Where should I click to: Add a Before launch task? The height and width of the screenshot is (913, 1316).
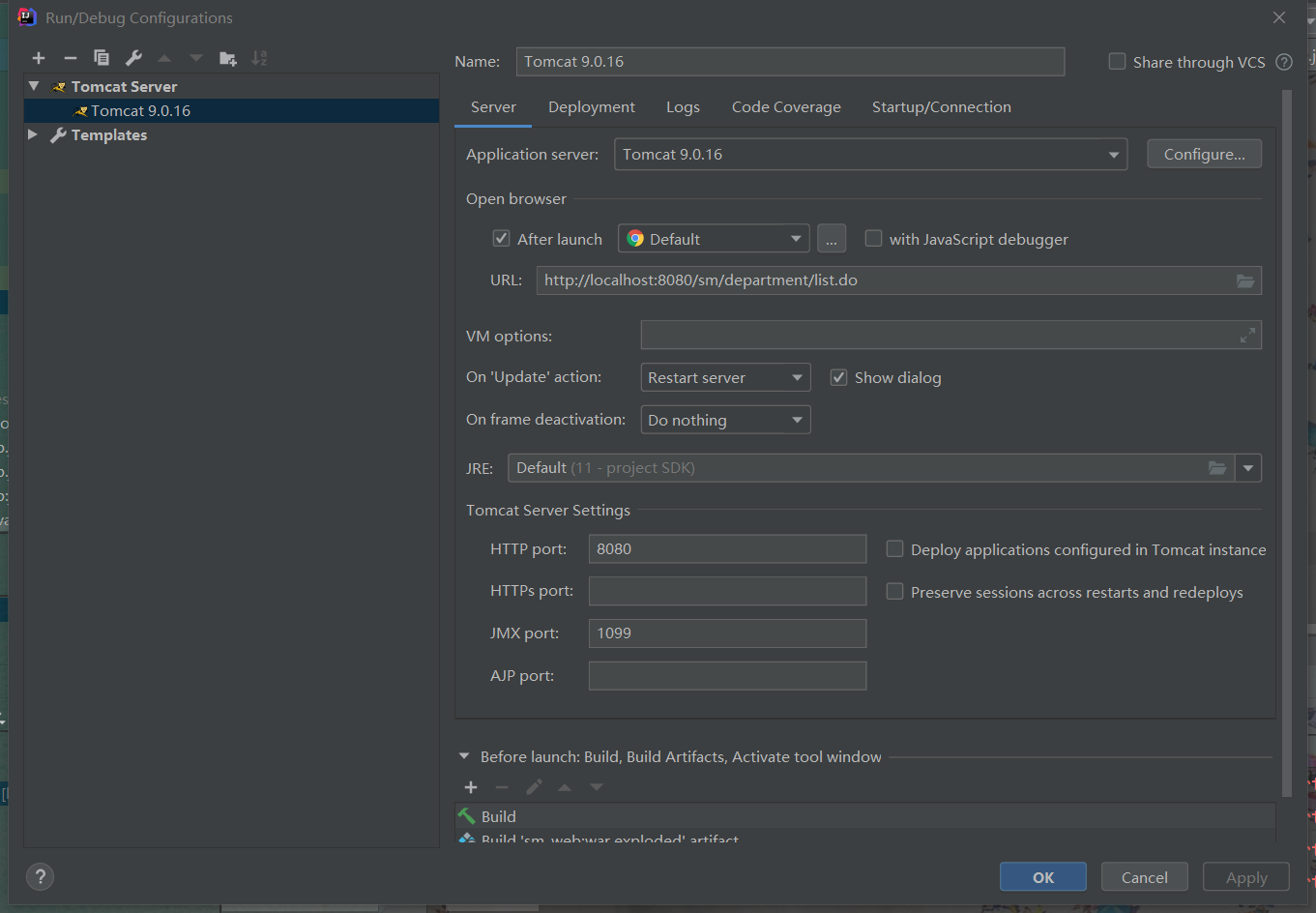click(x=471, y=787)
